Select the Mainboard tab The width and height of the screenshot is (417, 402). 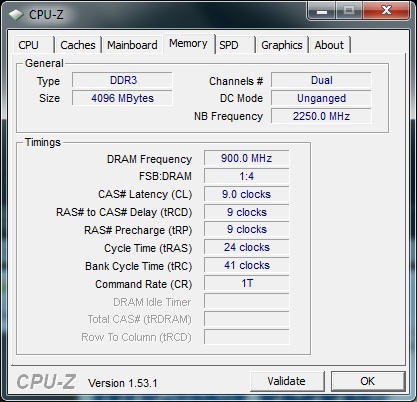pos(132,45)
